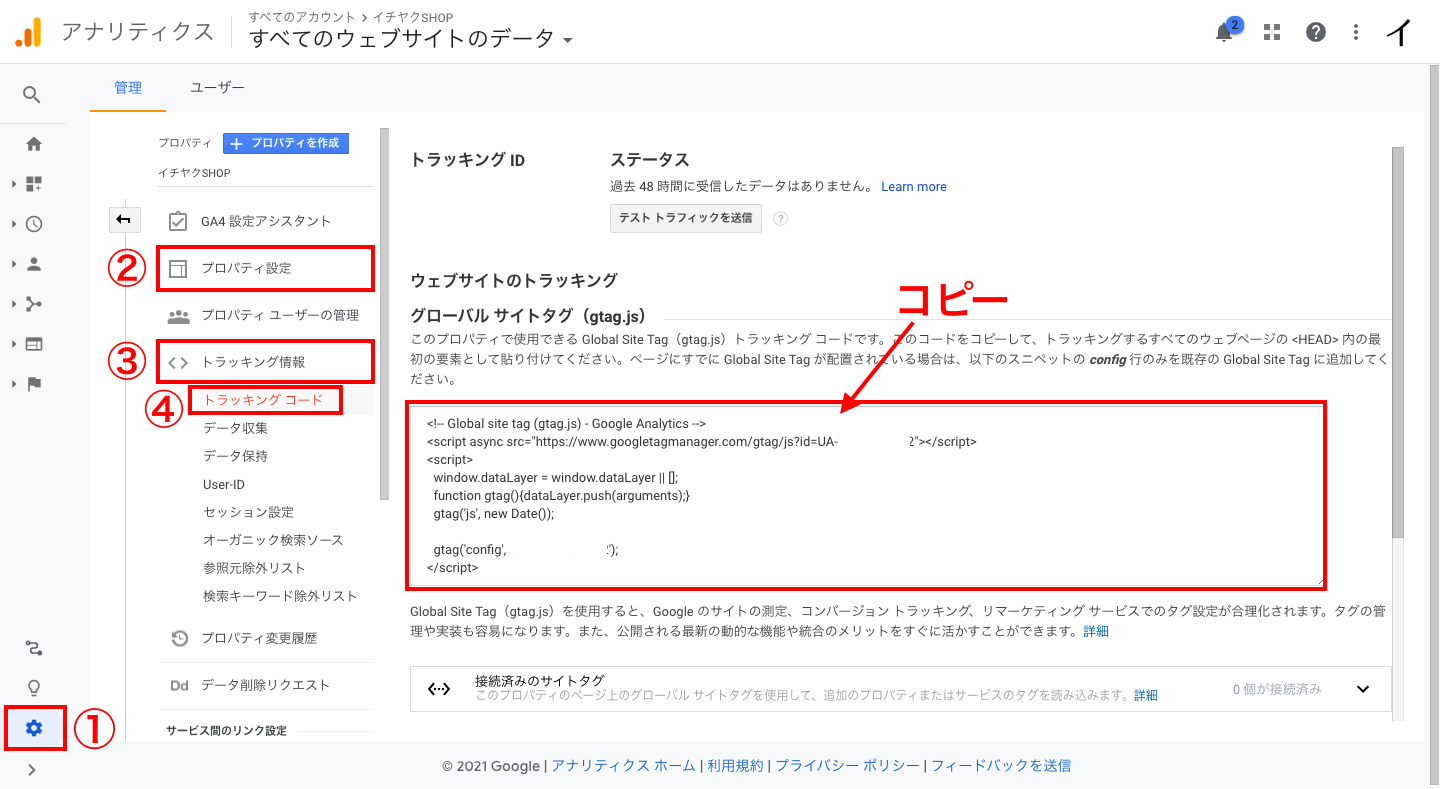
Task: Open Behavior layout icon
Action: 34,344
